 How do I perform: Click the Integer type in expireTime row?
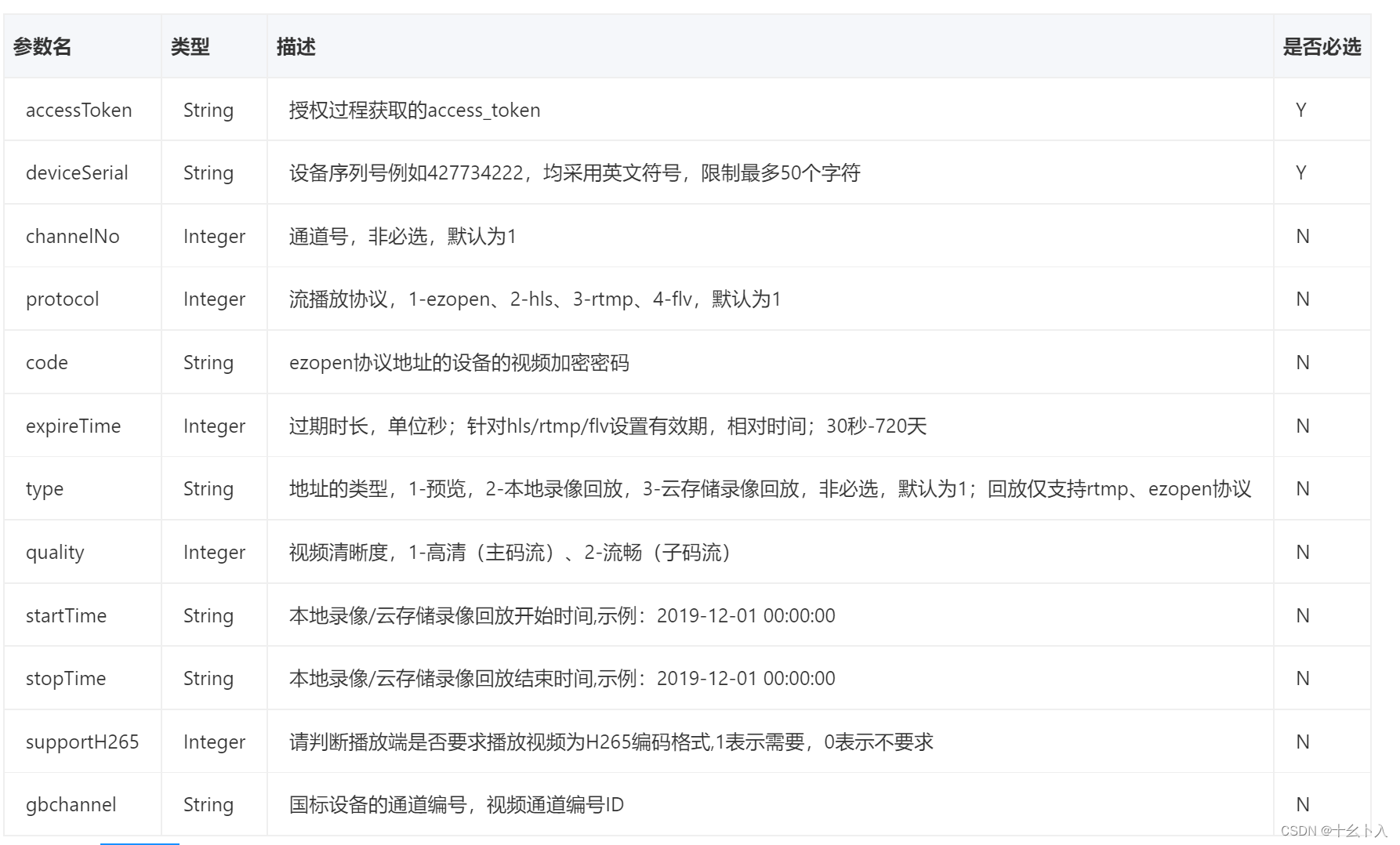point(215,426)
